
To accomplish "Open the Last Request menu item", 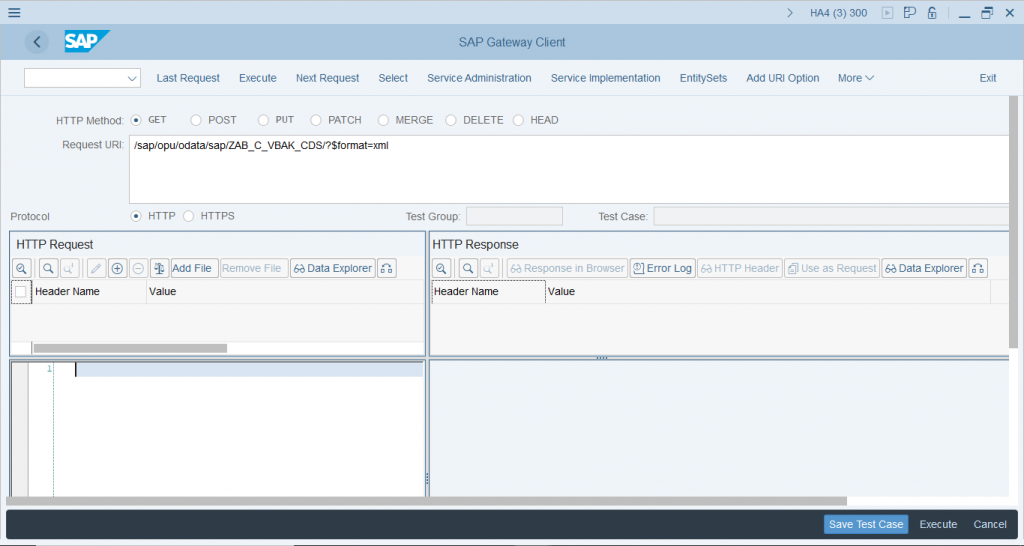I will 188,78.
